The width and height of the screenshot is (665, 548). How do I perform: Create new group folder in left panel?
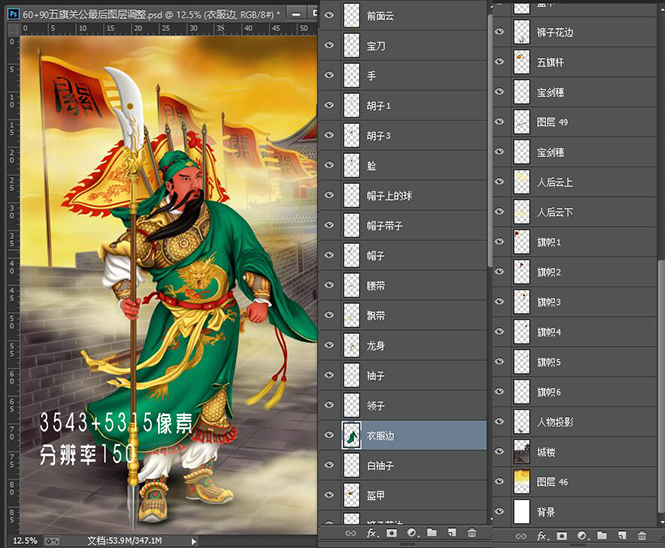click(x=432, y=532)
